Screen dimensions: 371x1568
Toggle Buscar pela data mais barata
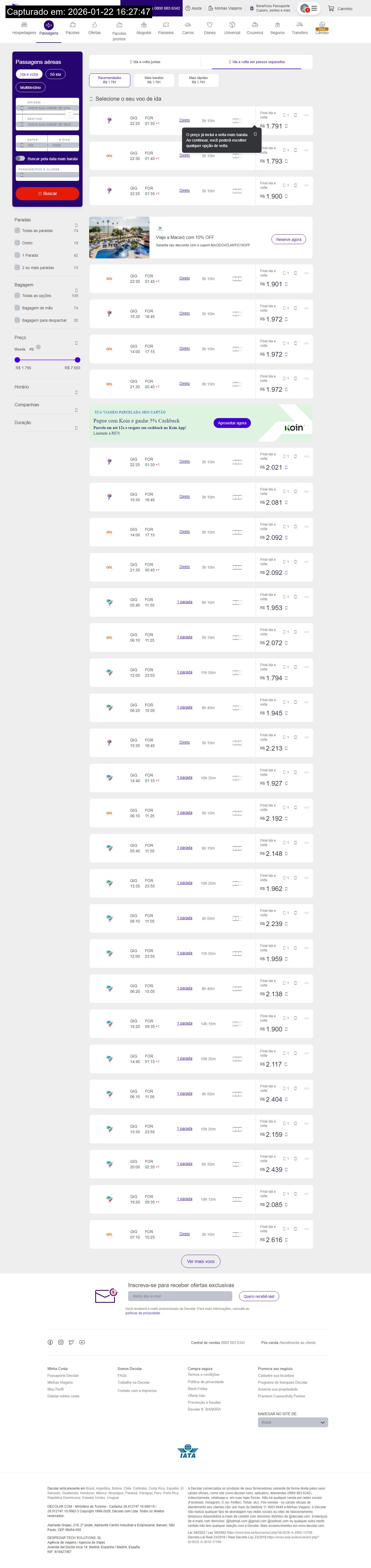tap(20, 159)
